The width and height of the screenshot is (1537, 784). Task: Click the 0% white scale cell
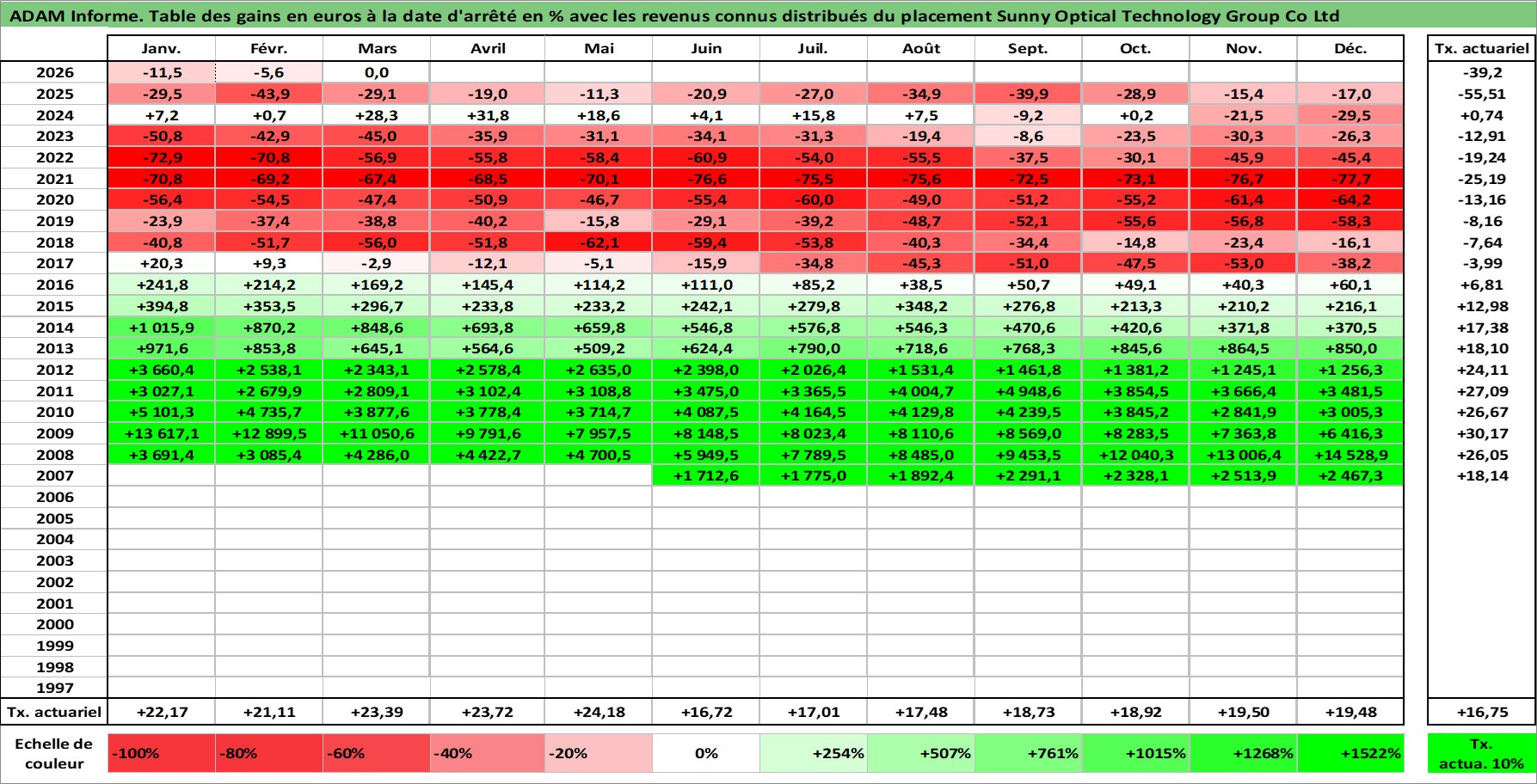[706, 753]
